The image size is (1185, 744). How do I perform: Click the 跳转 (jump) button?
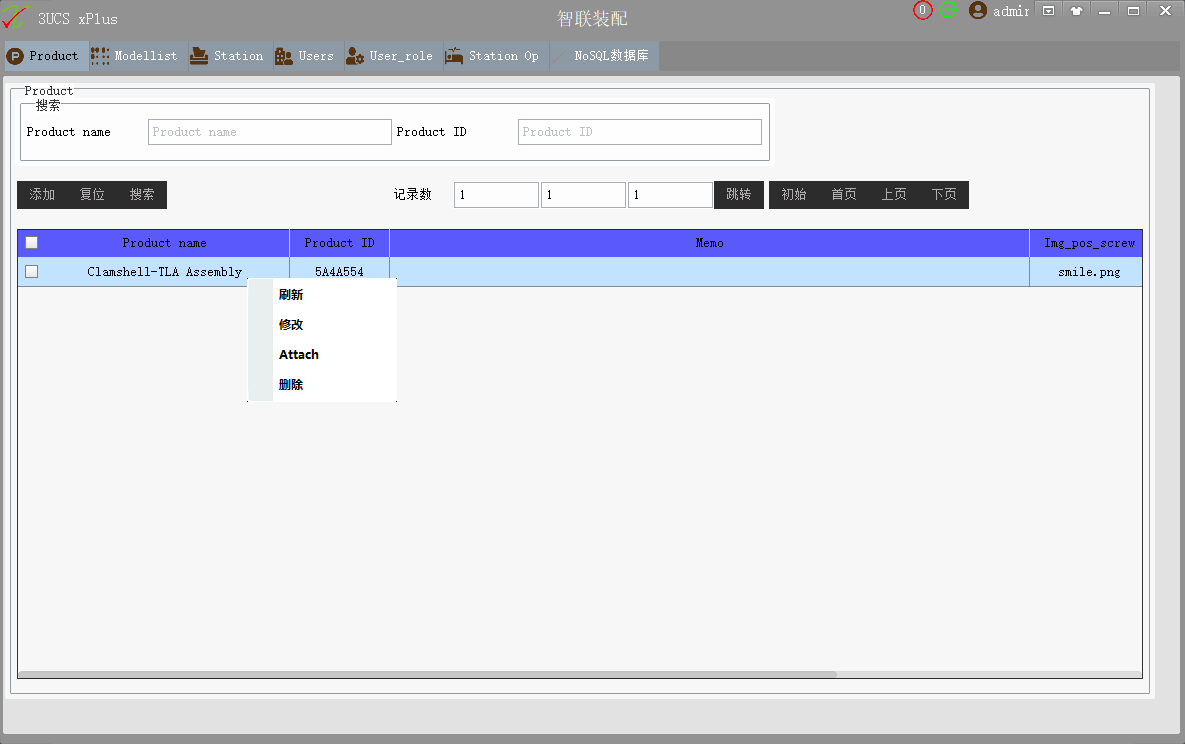tap(738, 195)
